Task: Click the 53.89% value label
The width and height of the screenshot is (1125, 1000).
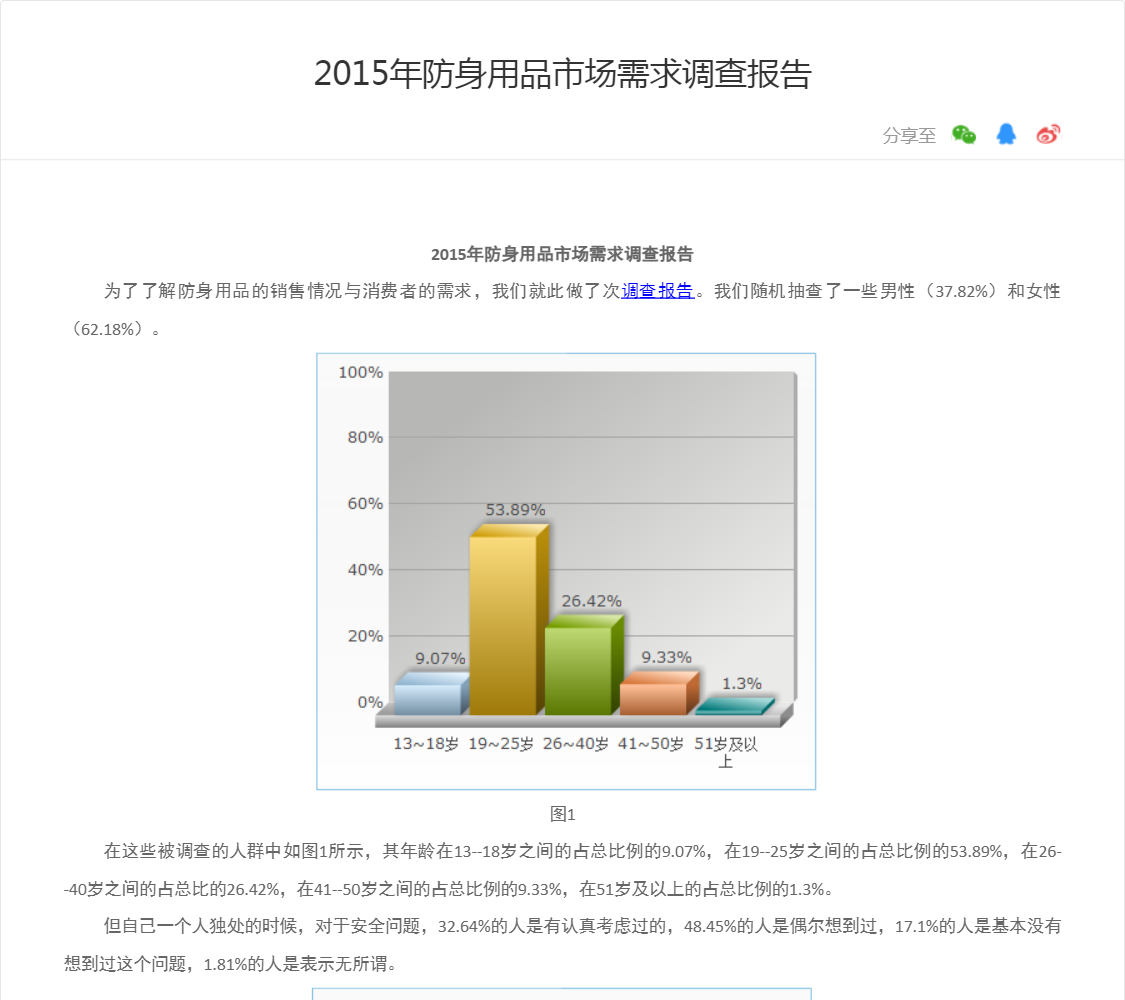Action: (515, 510)
